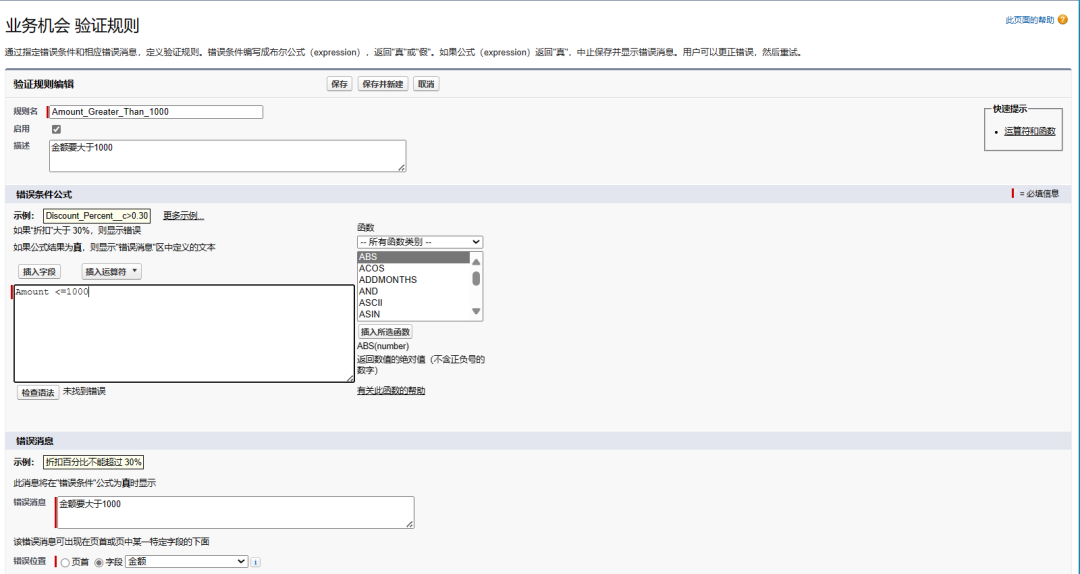Select ABS in the function list
Image resolution: width=1080 pixels, height=574 pixels.
click(x=413, y=257)
